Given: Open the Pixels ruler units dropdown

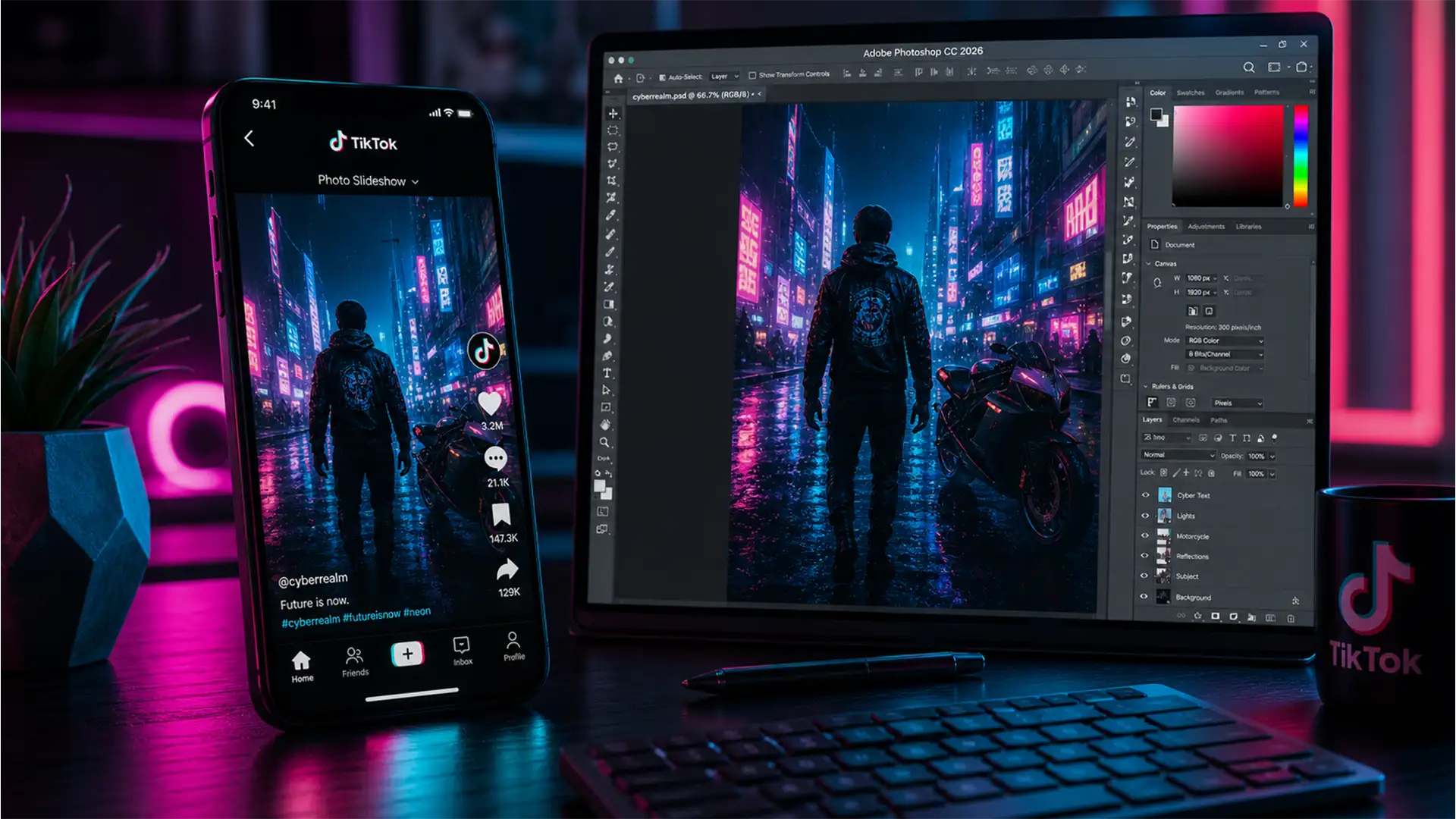Looking at the screenshot, I should tap(1237, 403).
